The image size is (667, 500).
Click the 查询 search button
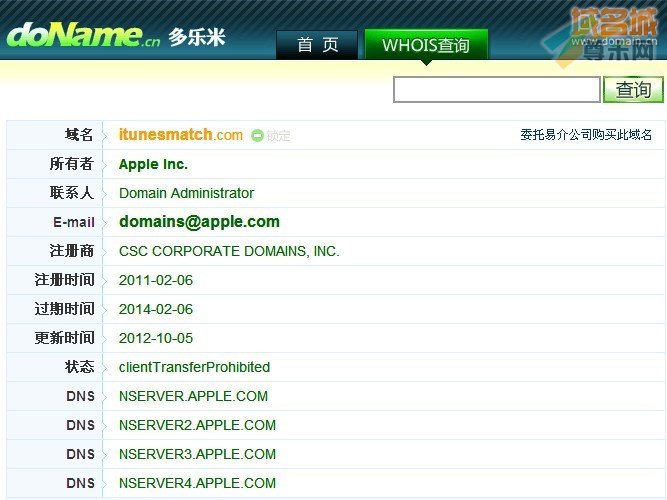coord(633,89)
